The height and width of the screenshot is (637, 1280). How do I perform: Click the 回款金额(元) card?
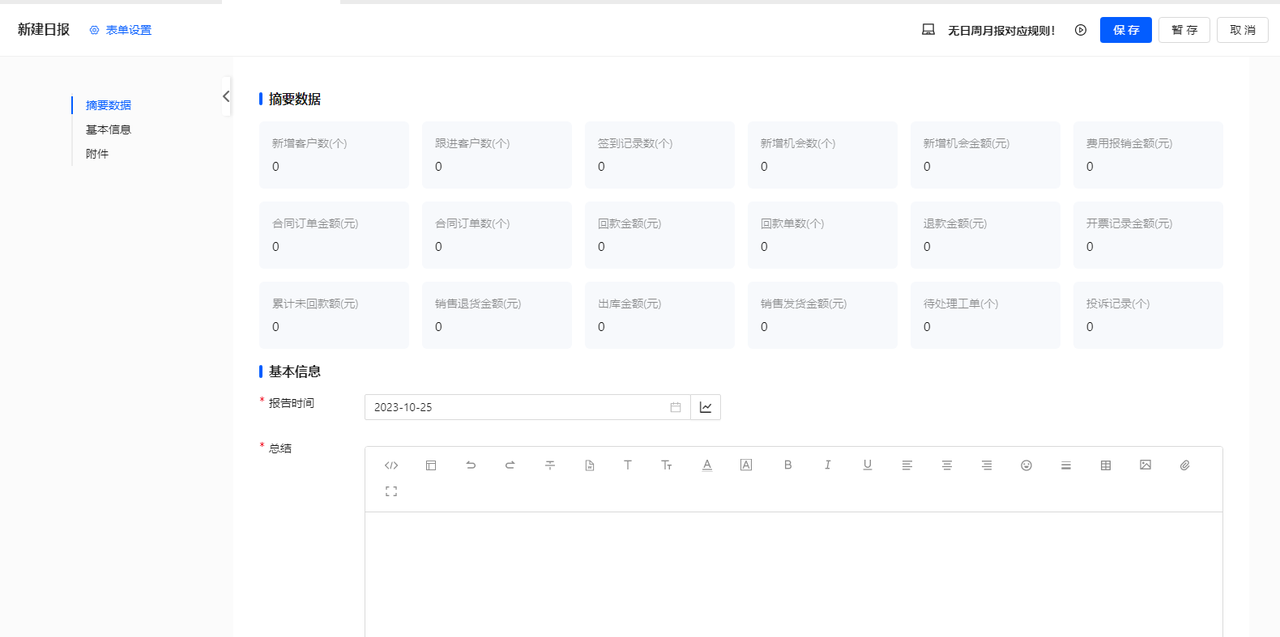coord(660,235)
